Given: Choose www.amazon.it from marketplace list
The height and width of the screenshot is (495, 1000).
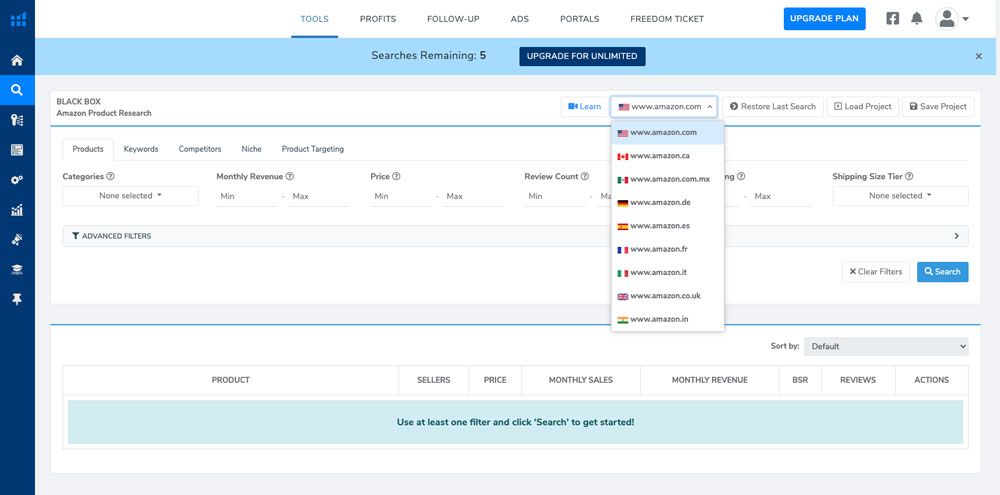Looking at the screenshot, I should (668, 273).
